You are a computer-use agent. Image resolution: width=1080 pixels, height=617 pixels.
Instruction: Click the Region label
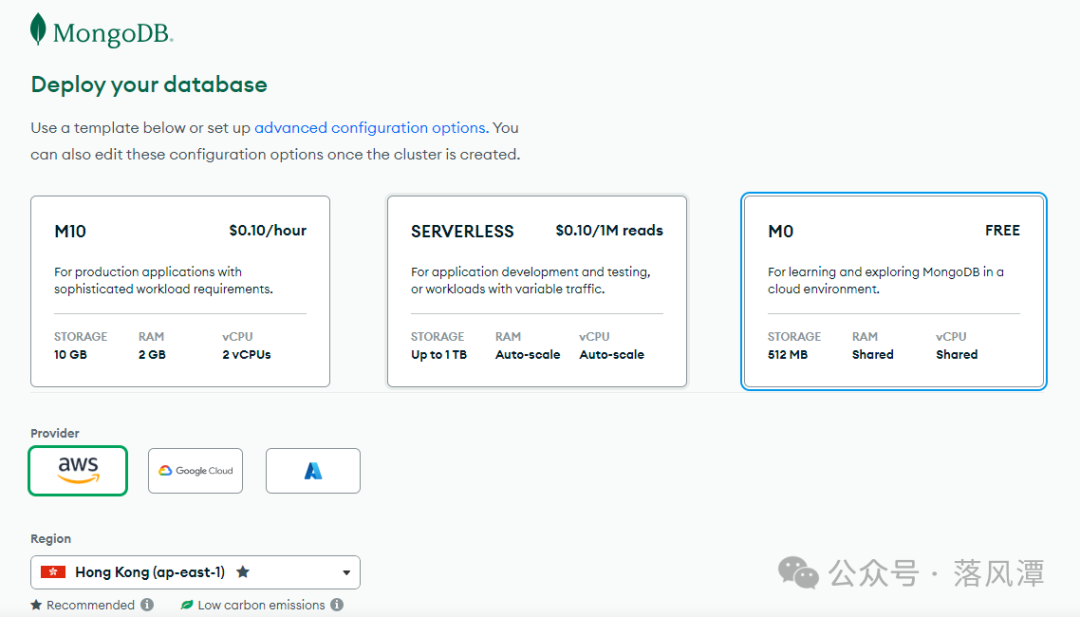coord(50,538)
